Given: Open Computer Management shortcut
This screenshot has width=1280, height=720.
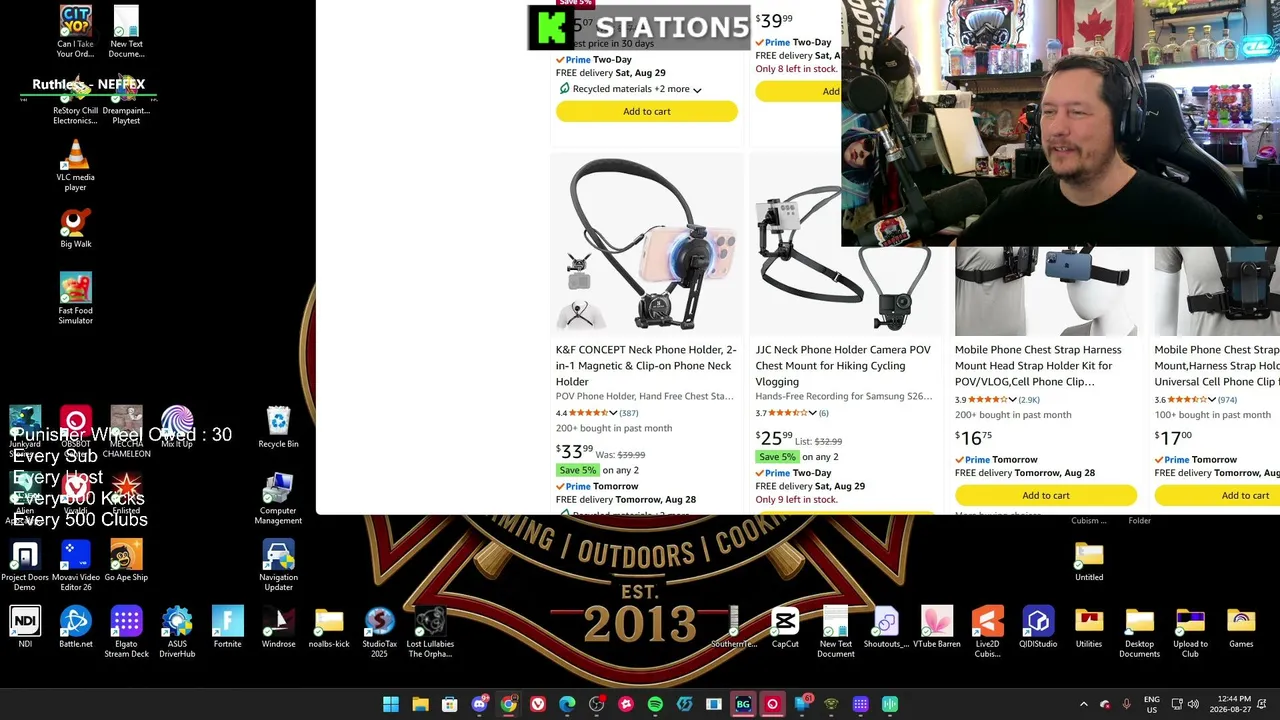Looking at the screenshot, I should (278, 499).
